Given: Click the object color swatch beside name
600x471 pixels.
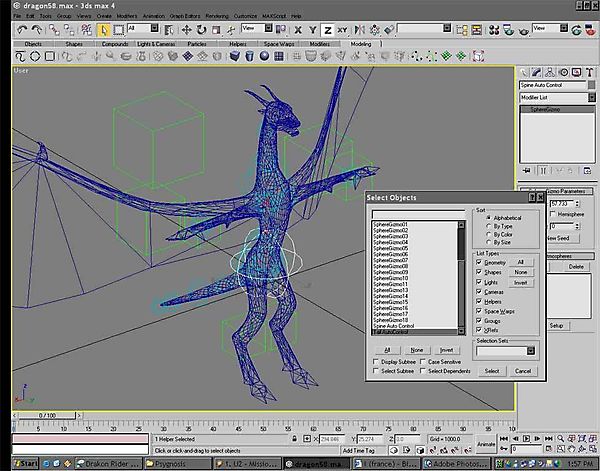Looking at the screenshot, I should (592, 85).
